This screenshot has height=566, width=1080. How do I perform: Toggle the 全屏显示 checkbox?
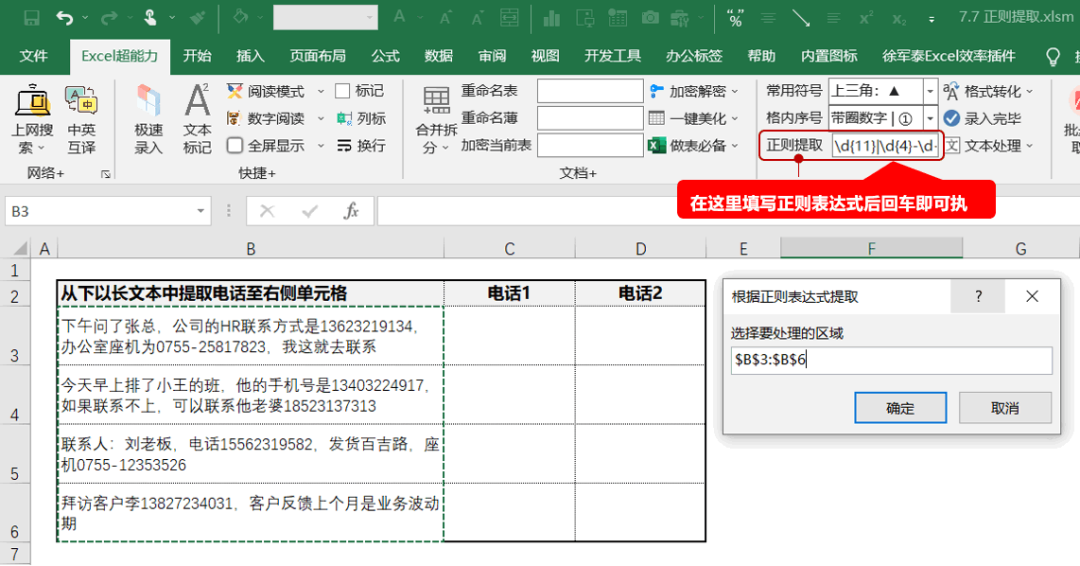(235, 145)
